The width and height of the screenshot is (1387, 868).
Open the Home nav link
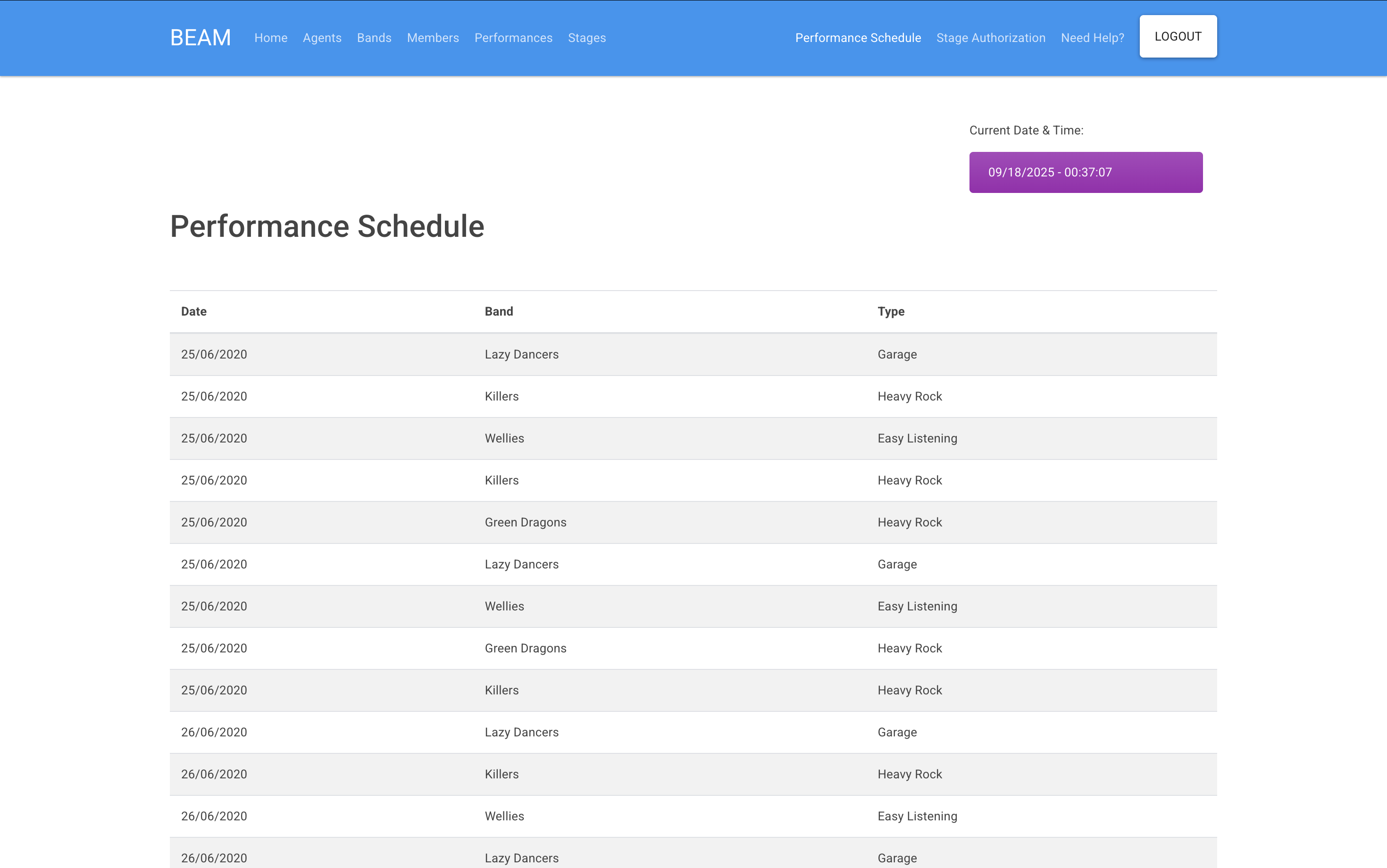point(270,38)
